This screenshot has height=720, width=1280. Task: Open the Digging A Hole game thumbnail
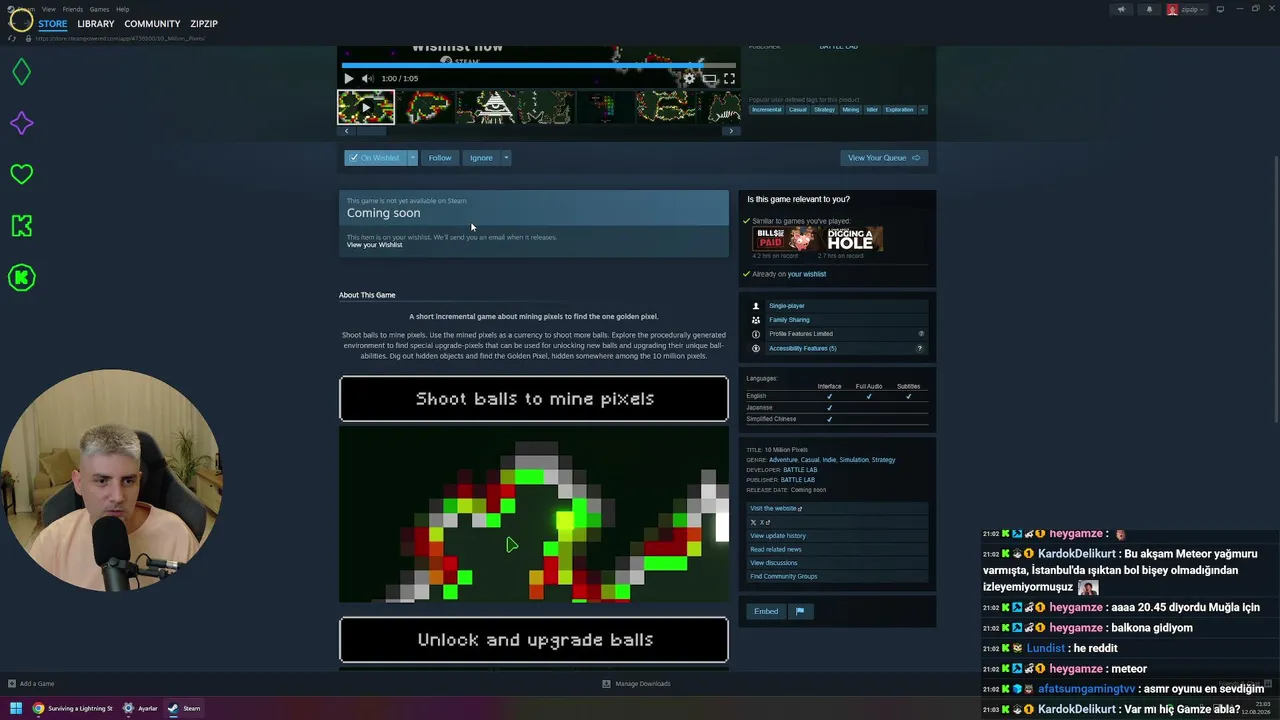[x=851, y=239]
